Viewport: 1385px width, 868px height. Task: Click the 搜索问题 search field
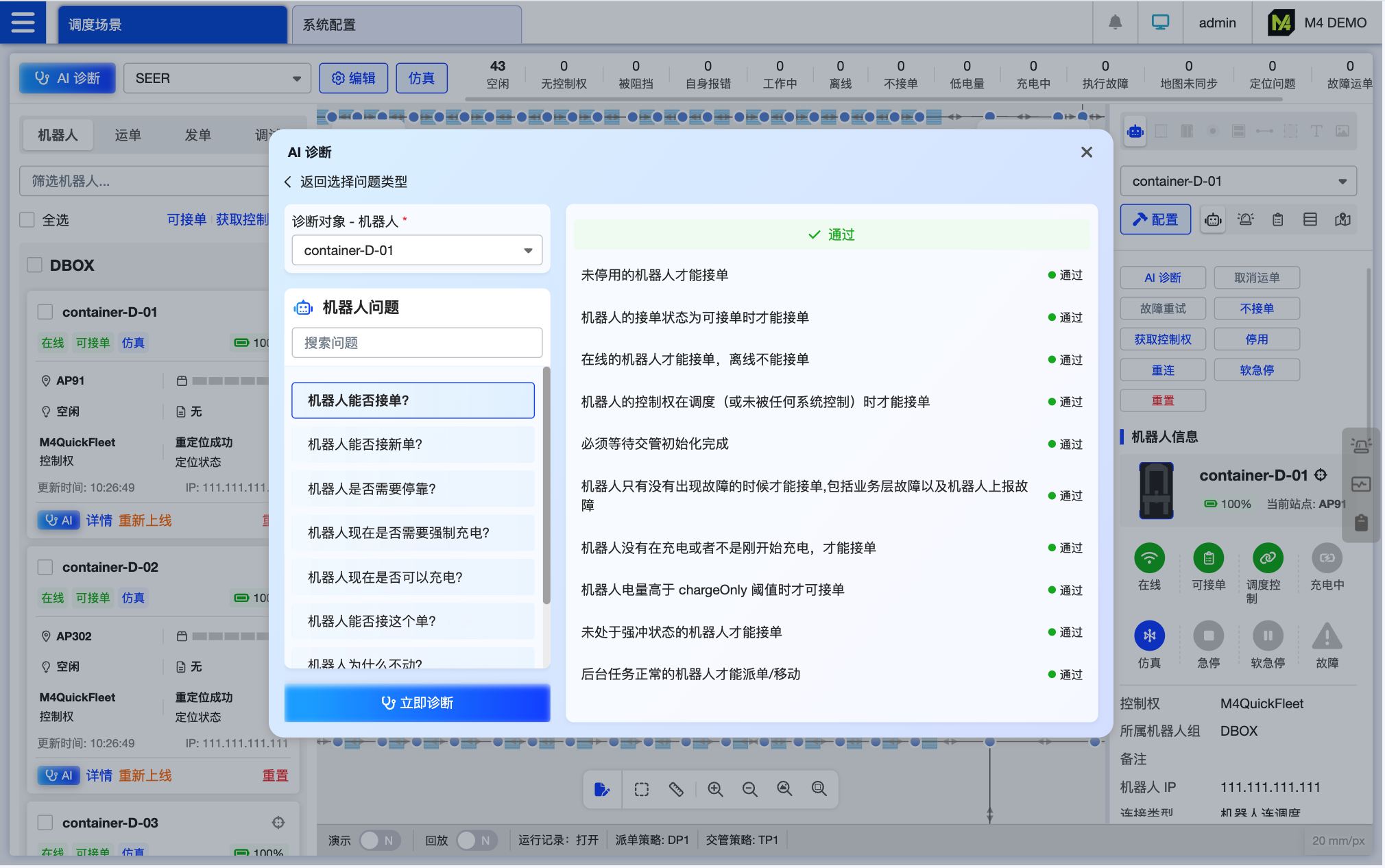click(x=417, y=343)
